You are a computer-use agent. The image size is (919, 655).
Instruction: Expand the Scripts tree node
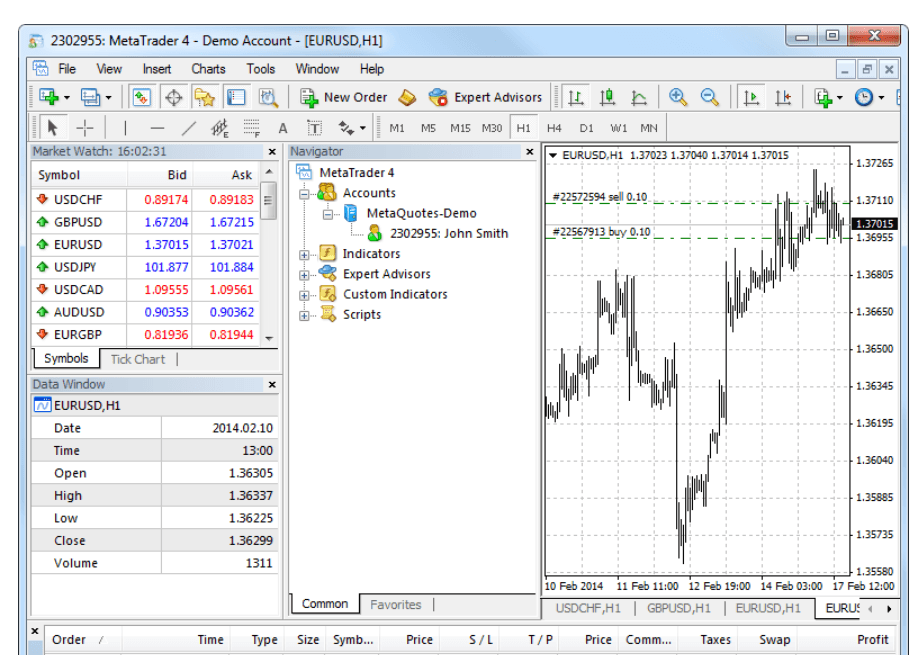[304, 315]
